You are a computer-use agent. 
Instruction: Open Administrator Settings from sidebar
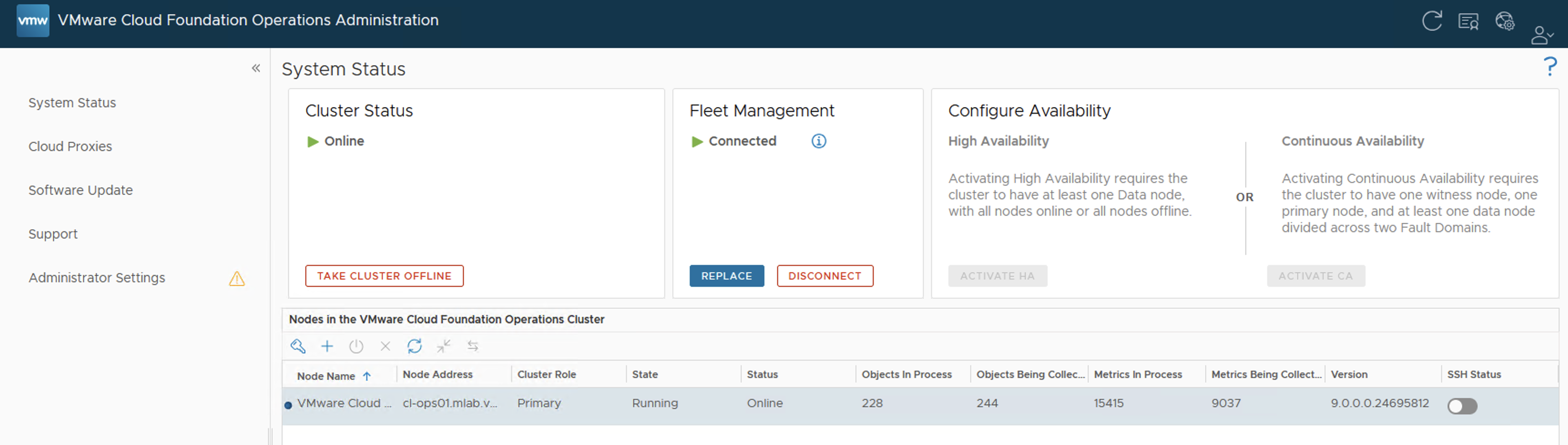[x=97, y=278]
